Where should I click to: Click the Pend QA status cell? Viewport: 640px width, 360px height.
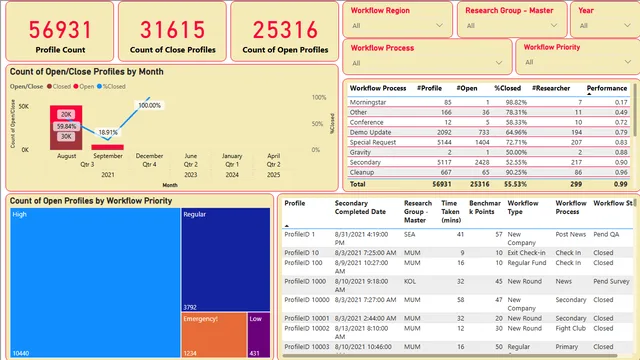click(606, 234)
